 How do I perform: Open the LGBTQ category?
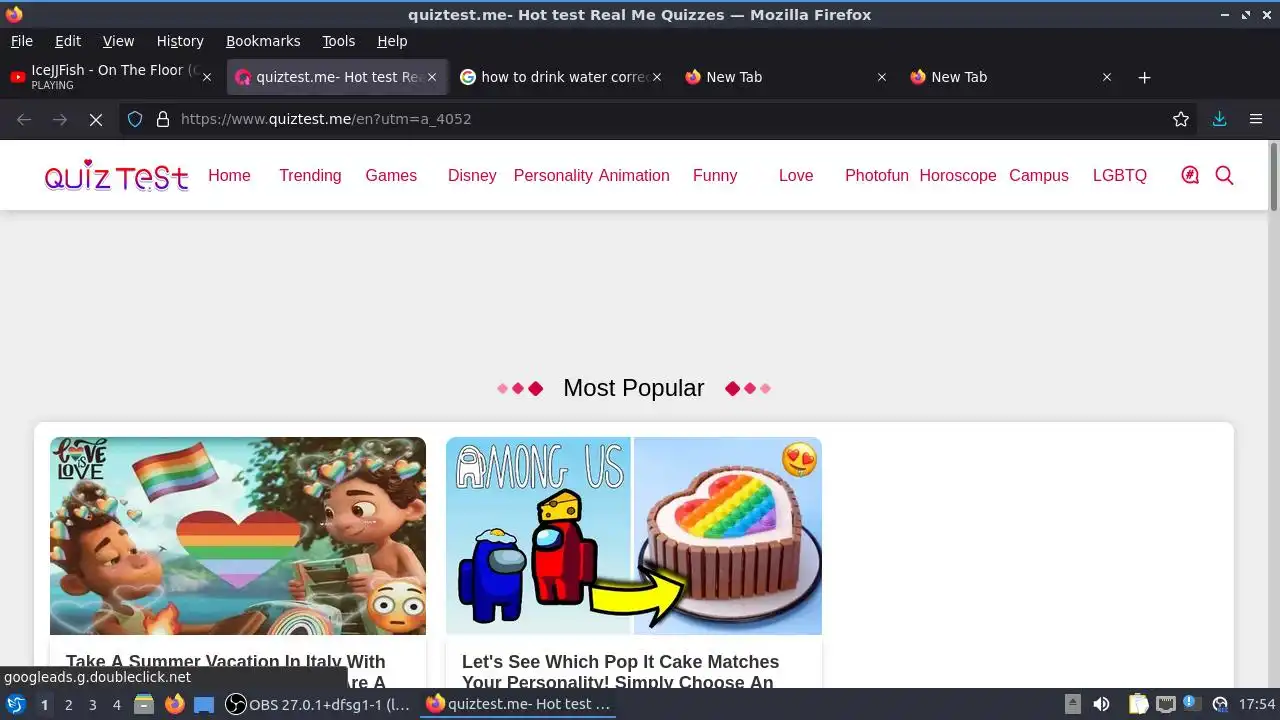[1120, 175]
